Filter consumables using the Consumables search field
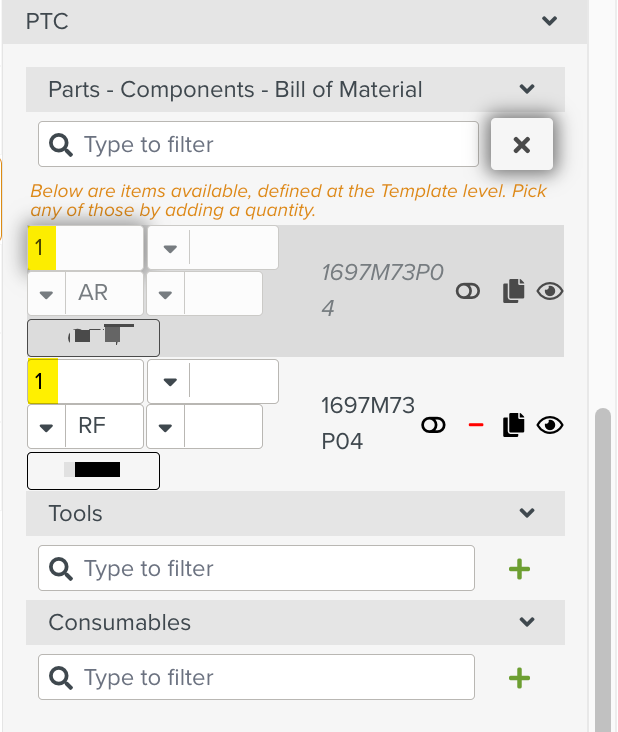The height and width of the screenshot is (732, 618). click(256, 677)
